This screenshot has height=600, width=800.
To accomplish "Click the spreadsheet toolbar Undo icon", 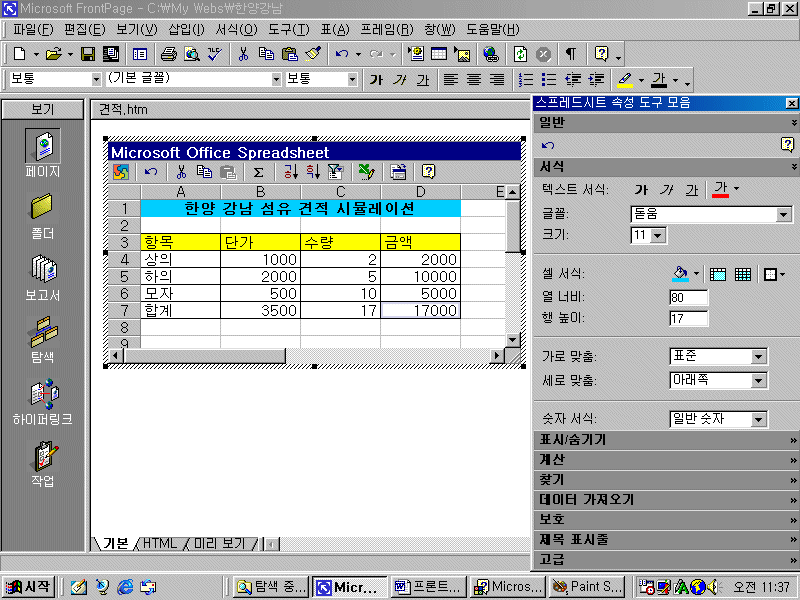I will click(x=151, y=172).
